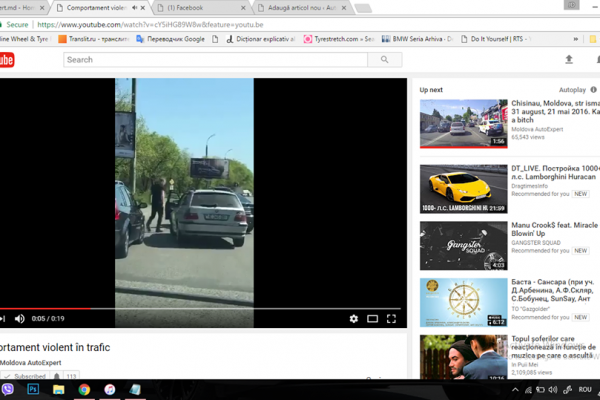The height and width of the screenshot is (400, 600).
Task: Open a new browser tab
Action: click(x=363, y=8)
